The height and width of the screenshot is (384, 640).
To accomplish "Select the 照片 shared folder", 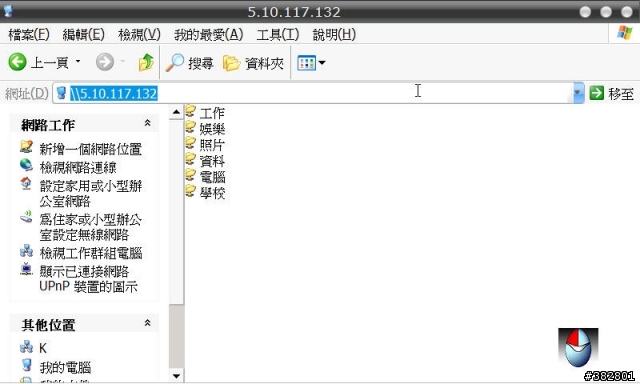I will 205,144.
